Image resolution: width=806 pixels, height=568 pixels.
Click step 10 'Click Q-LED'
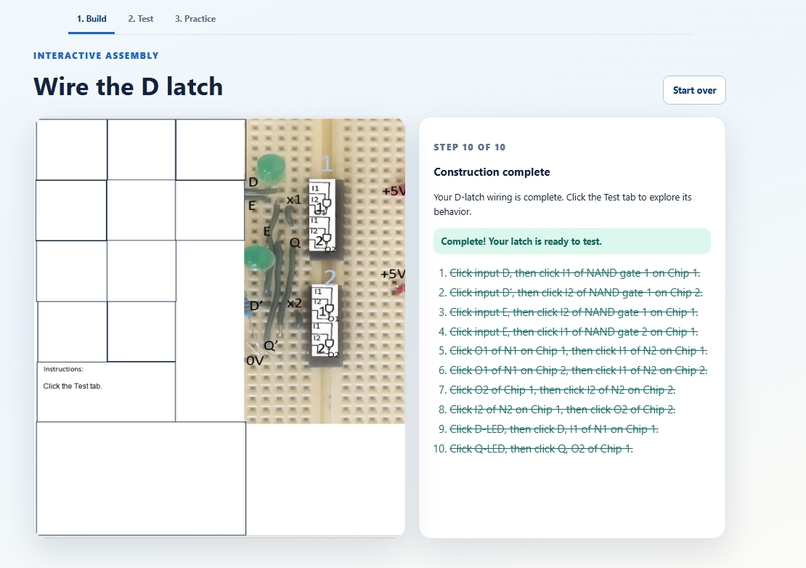pos(541,449)
